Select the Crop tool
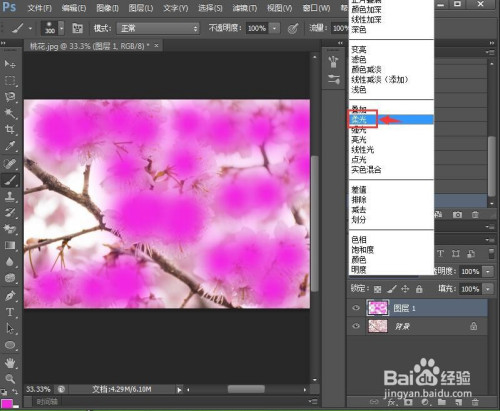 (10, 129)
